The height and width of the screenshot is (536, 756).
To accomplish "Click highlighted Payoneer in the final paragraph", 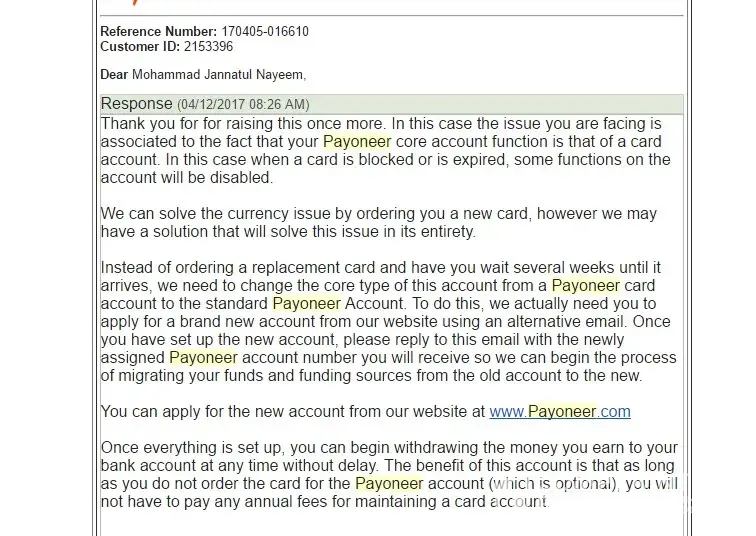I will point(389,484).
